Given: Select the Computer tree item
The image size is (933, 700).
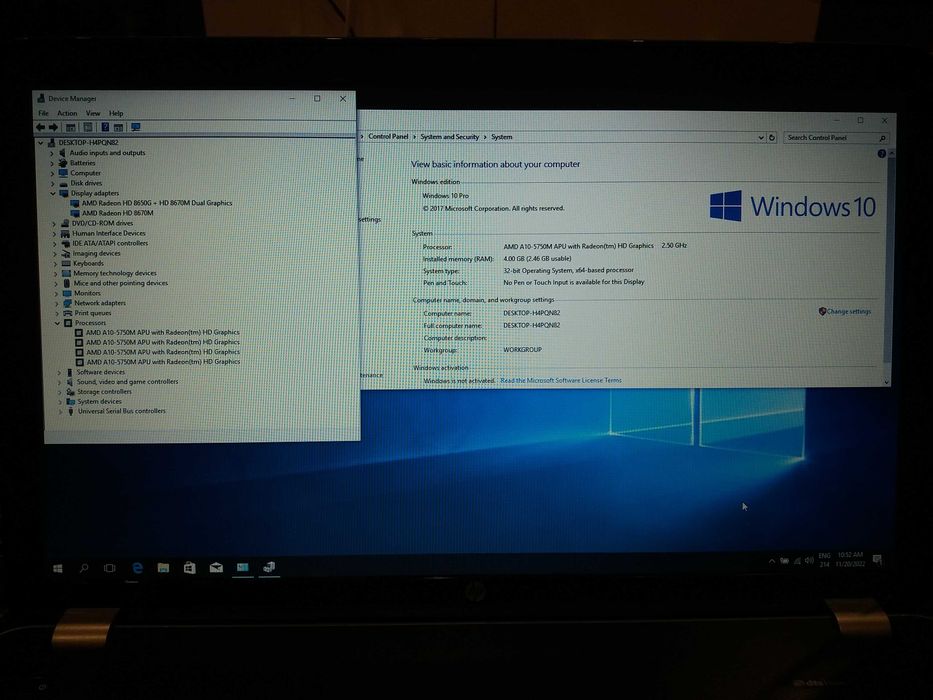Looking at the screenshot, I should 86,173.
